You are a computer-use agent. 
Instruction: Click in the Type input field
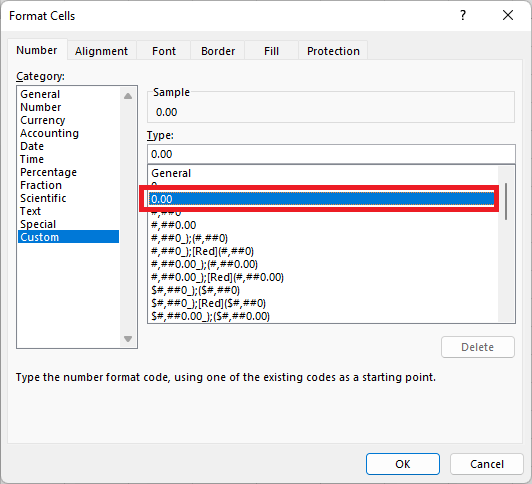click(331, 154)
